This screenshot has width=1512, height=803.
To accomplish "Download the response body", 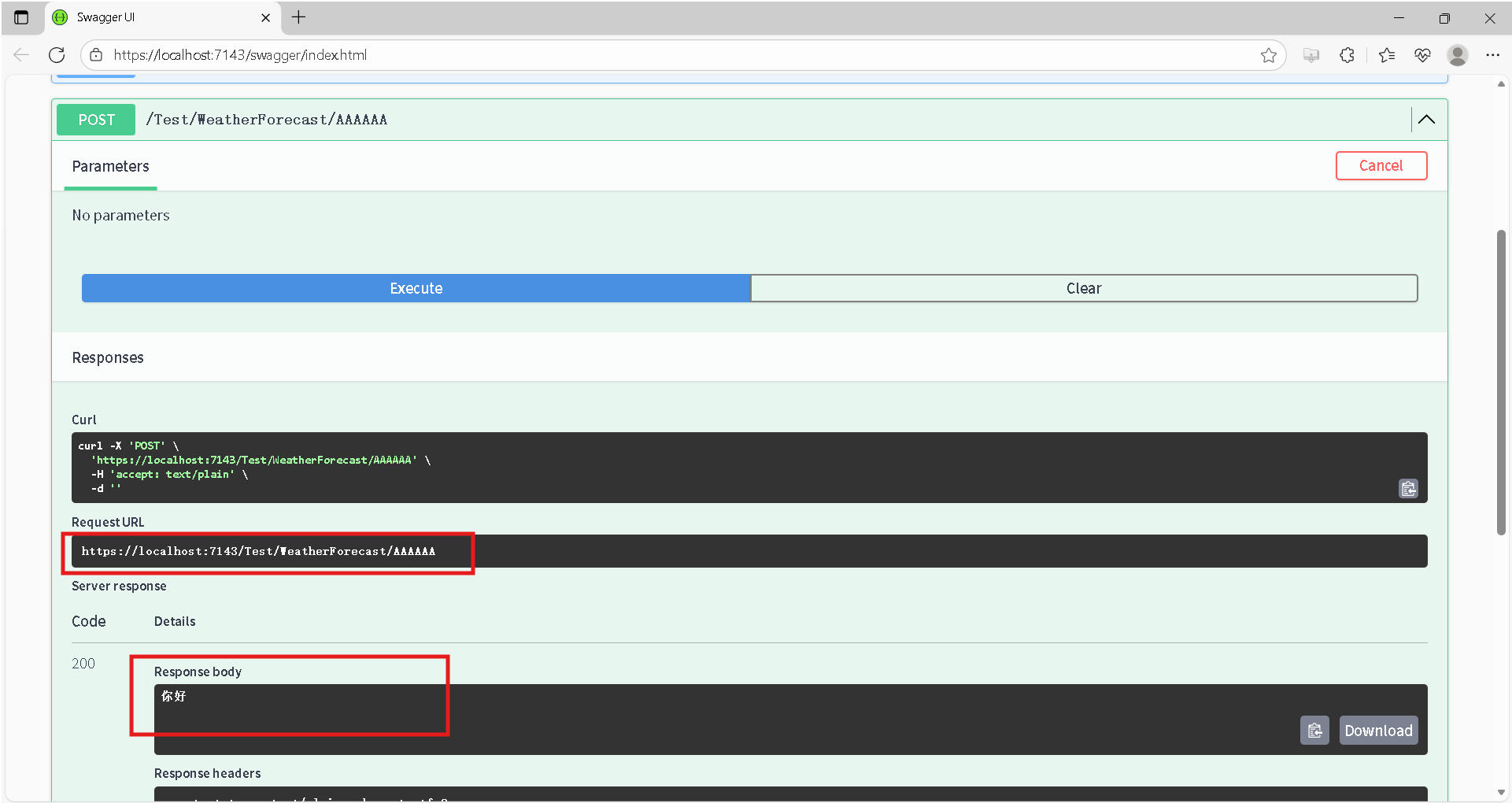I will coord(1378,731).
